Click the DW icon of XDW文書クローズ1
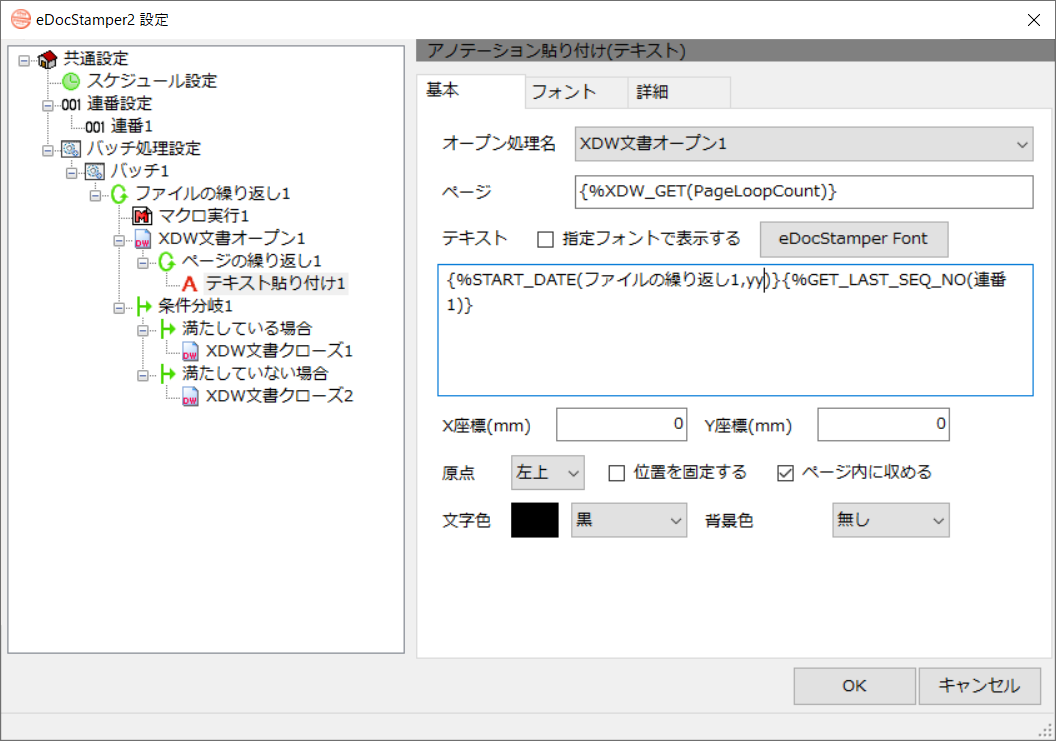 tap(191, 352)
